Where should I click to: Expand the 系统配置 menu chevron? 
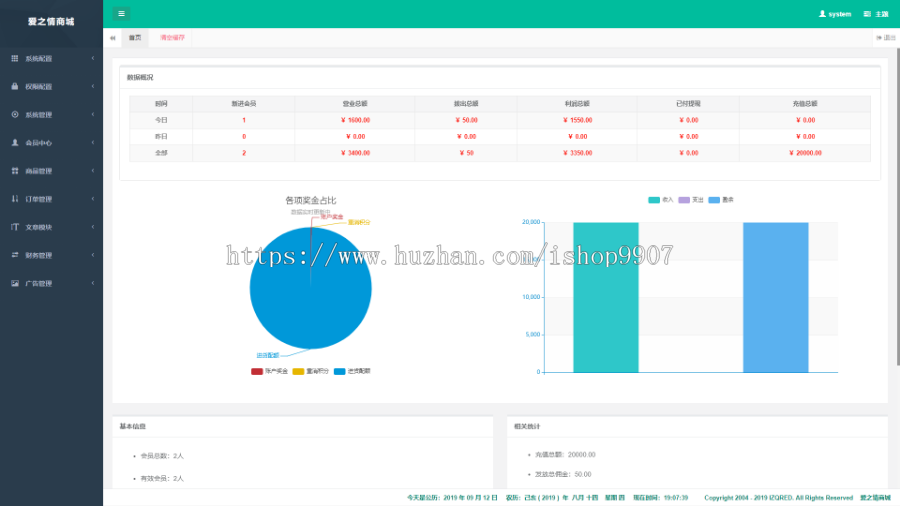click(92, 59)
